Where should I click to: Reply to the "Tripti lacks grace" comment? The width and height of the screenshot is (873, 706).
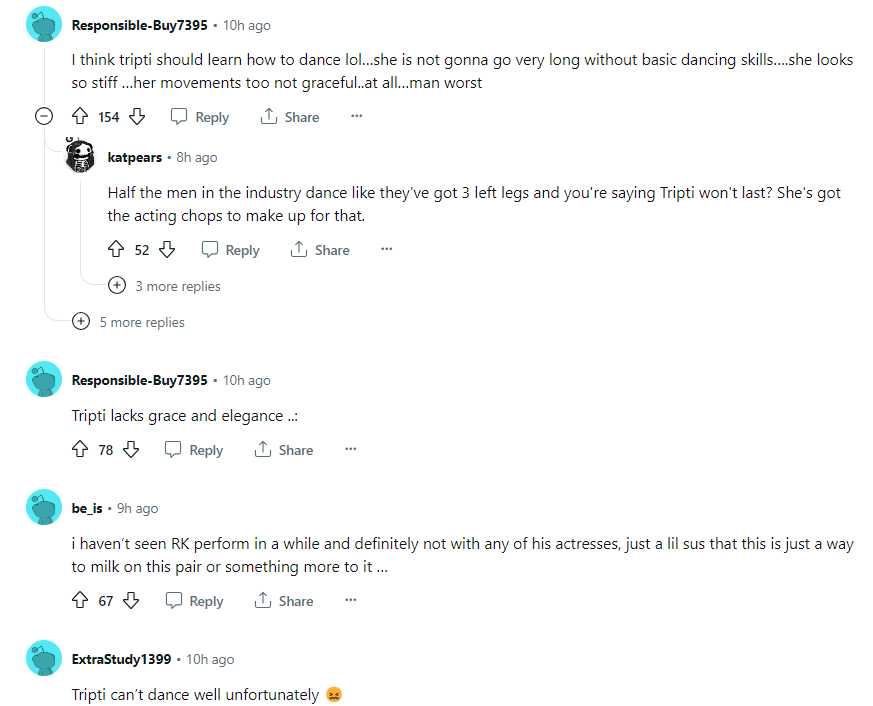coord(194,450)
